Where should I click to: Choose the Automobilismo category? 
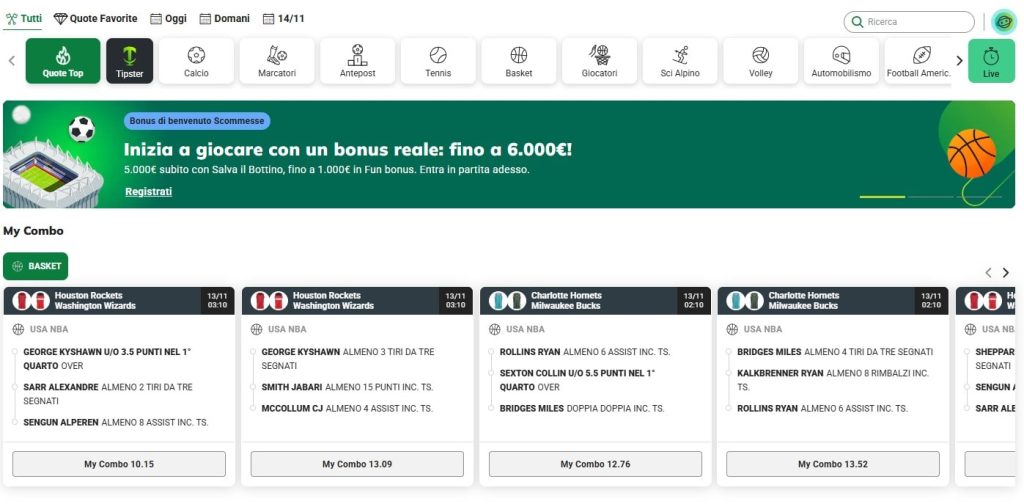coord(841,61)
